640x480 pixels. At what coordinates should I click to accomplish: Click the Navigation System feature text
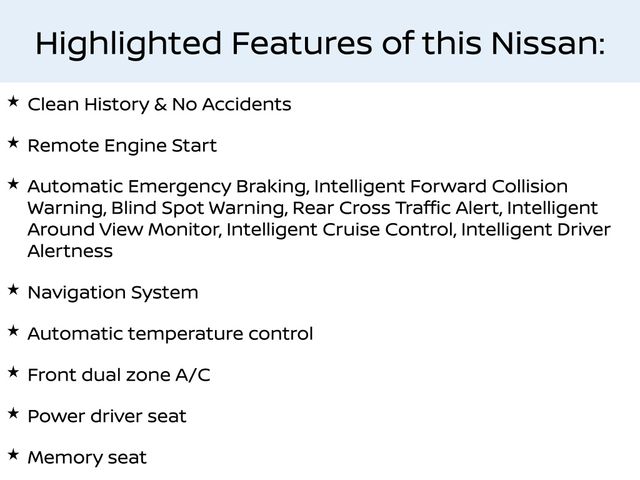[113, 293]
